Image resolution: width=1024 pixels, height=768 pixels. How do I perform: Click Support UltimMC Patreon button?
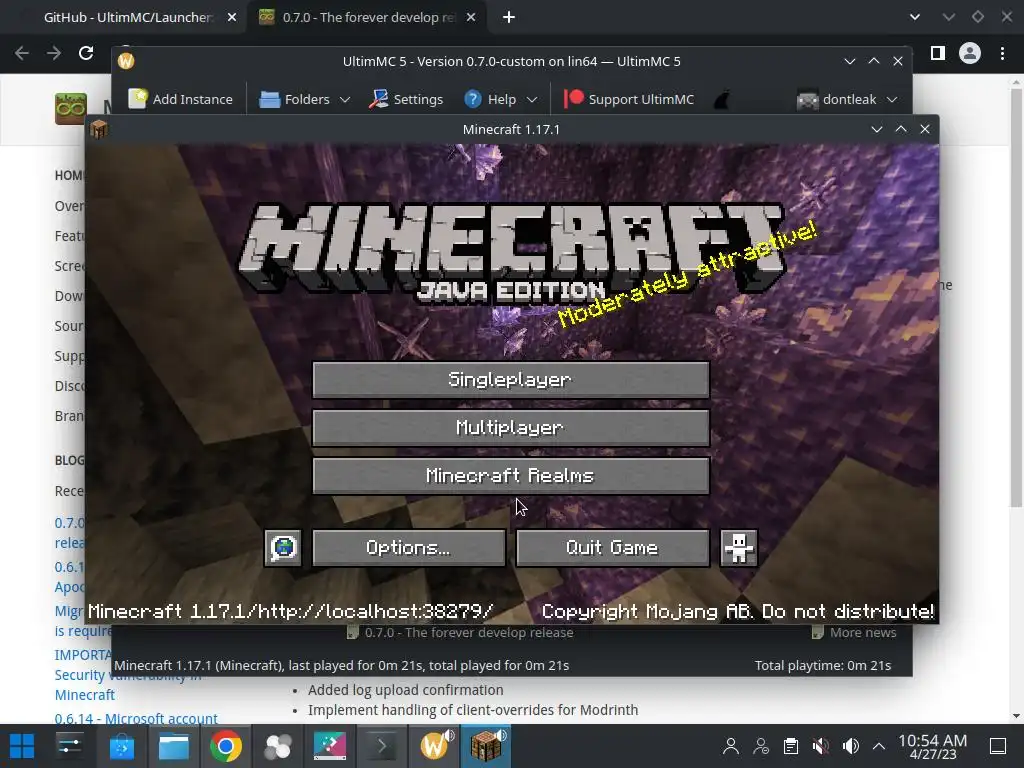[x=629, y=99]
